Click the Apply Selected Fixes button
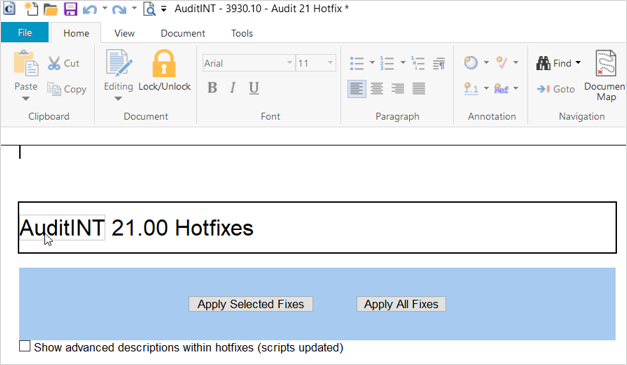This screenshot has width=627, height=365. [251, 304]
